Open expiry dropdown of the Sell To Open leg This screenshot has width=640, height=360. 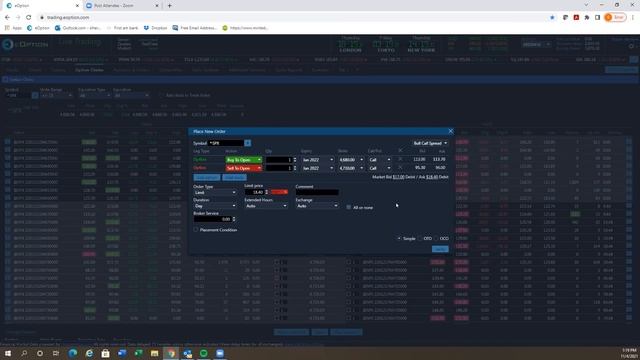pos(318,168)
